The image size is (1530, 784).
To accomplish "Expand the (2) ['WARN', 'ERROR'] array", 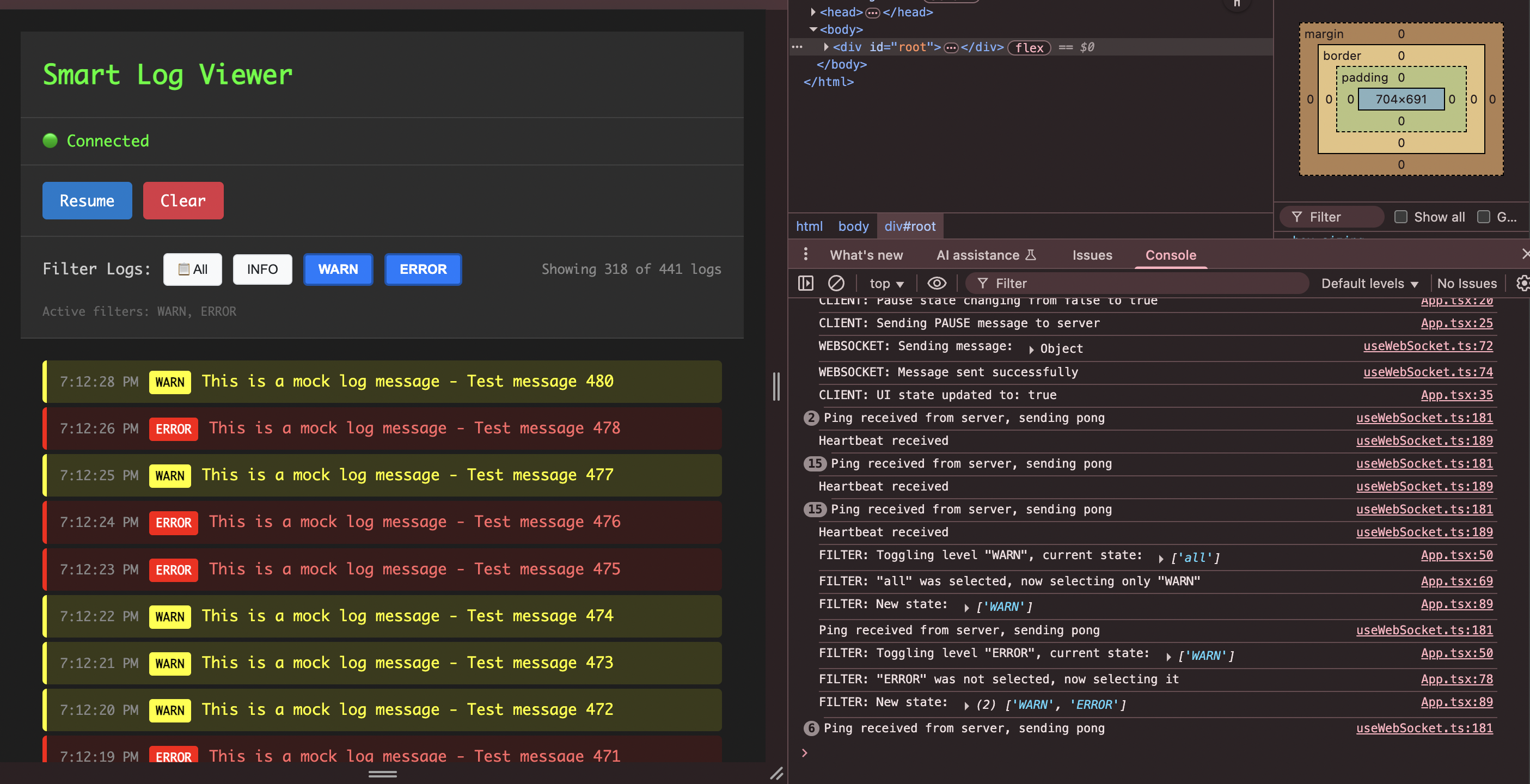I will tap(966, 706).
